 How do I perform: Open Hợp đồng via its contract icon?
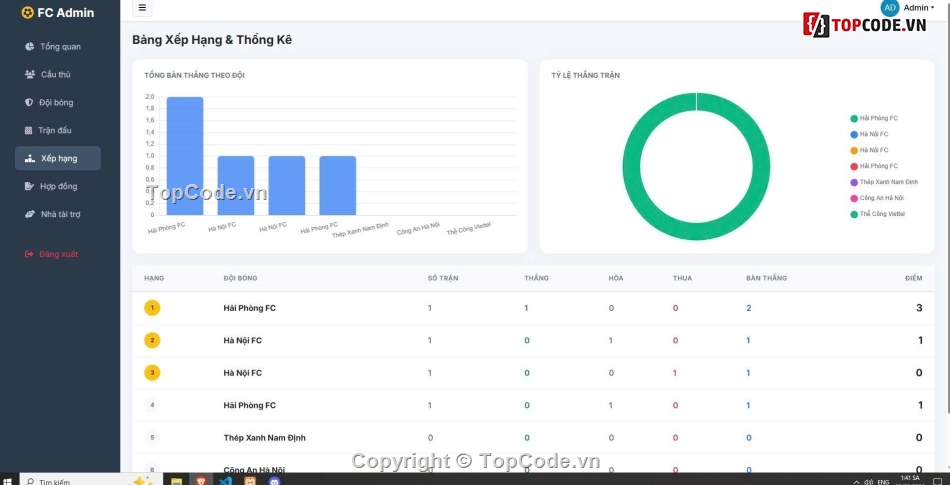click(x=29, y=186)
